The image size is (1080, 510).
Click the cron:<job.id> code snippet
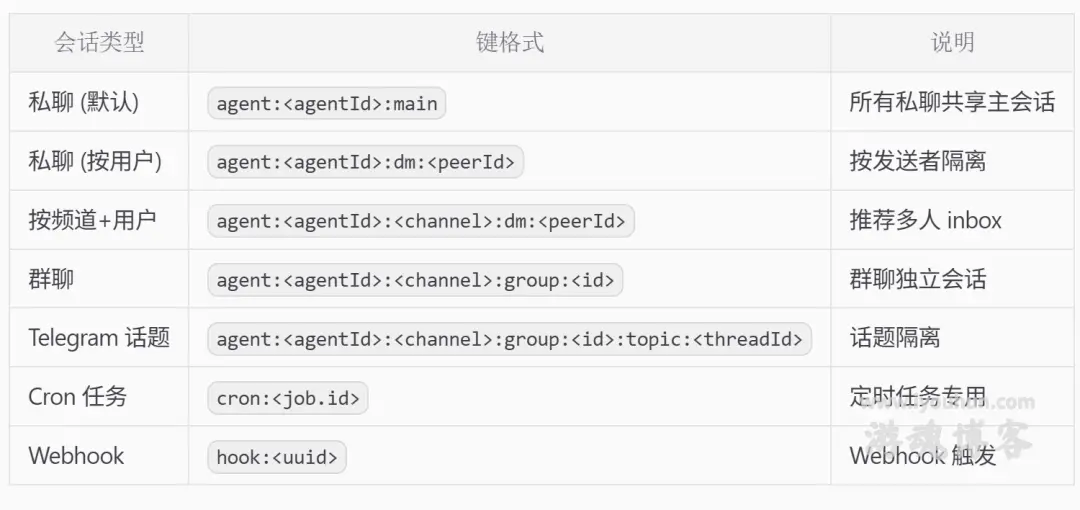[288, 398]
